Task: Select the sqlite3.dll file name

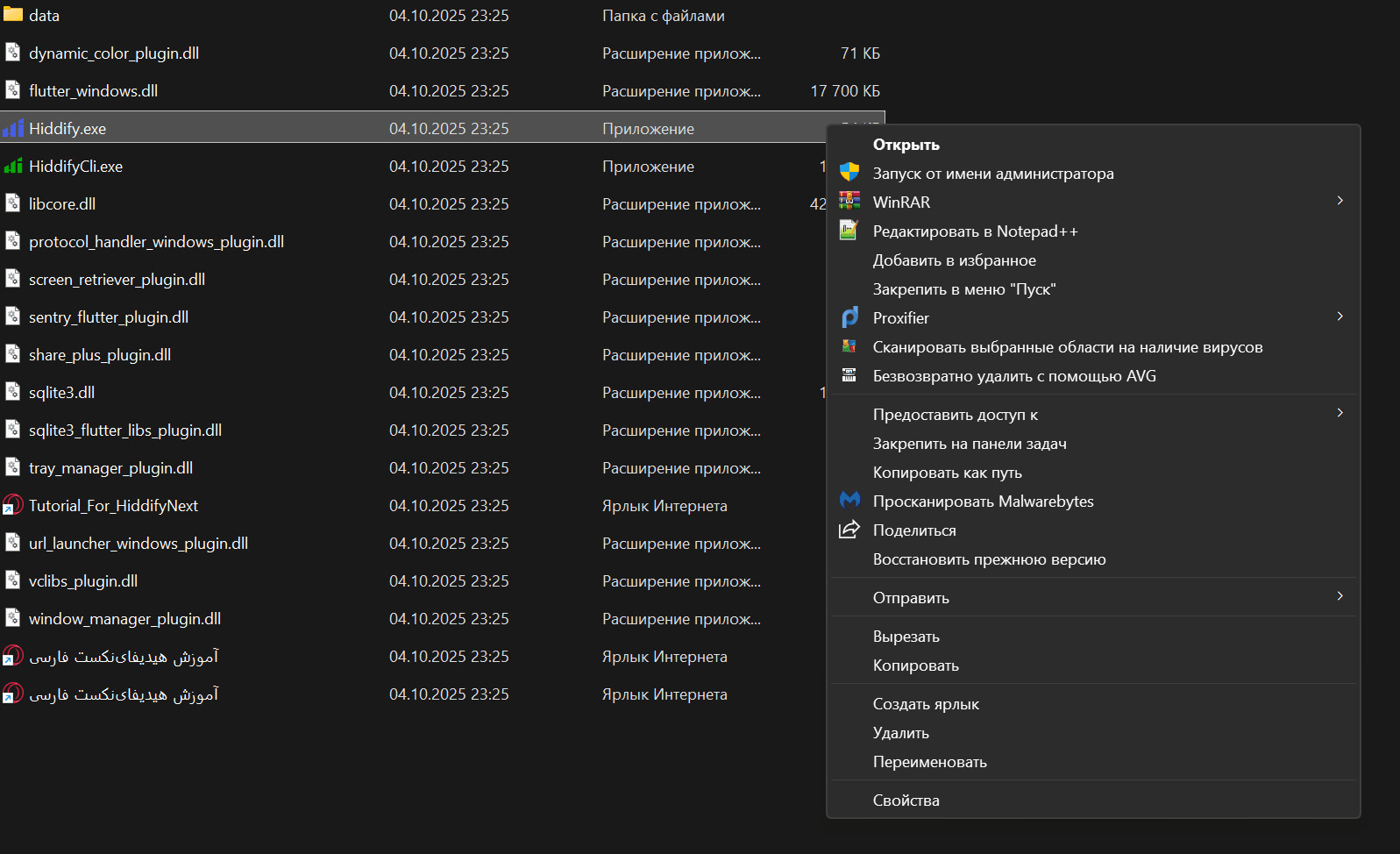Action: 61,393
